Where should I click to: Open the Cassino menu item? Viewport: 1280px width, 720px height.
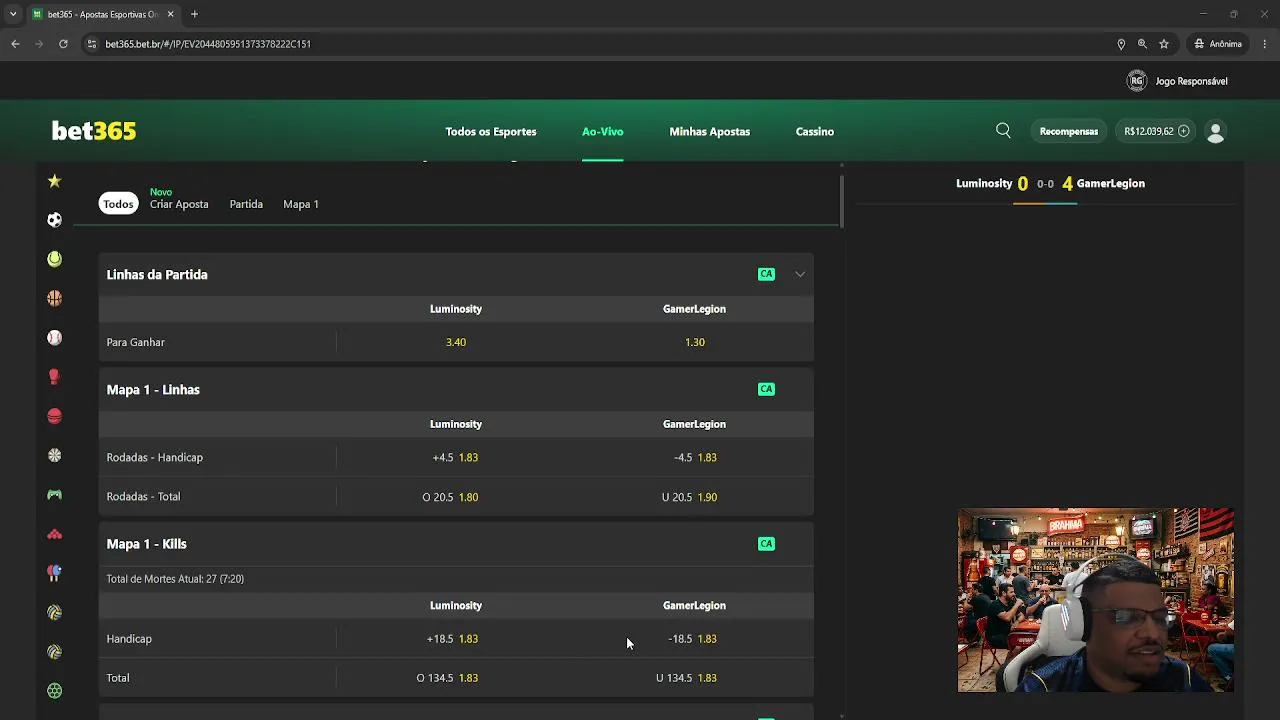(x=815, y=132)
